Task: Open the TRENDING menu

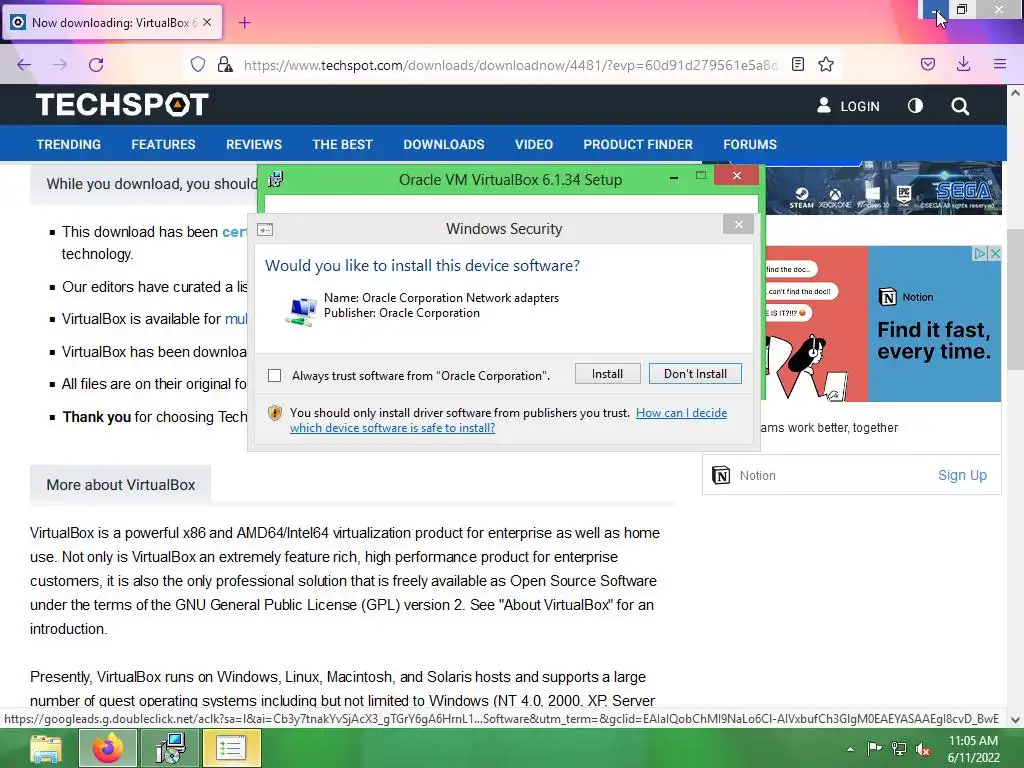Action: (69, 144)
